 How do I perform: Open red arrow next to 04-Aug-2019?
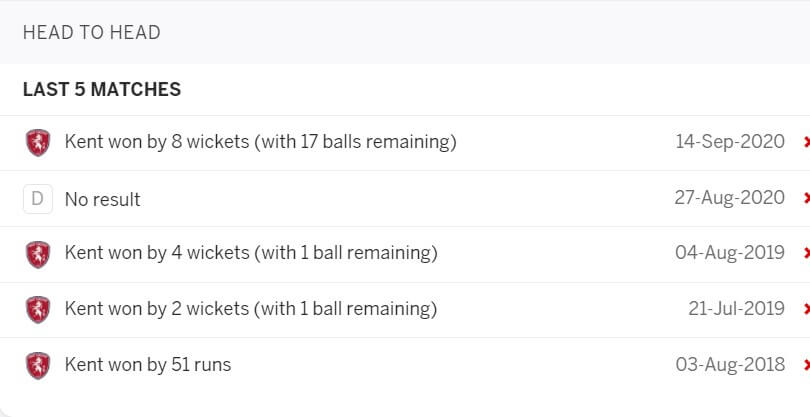(806, 253)
